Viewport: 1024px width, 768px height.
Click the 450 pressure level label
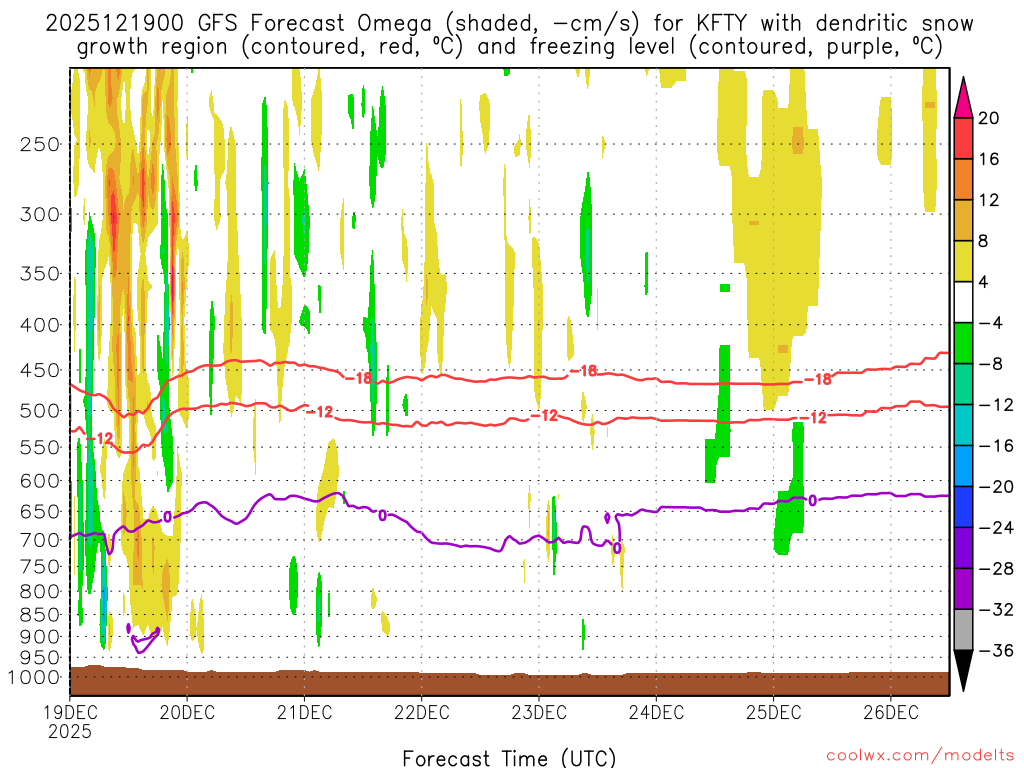pos(40,370)
